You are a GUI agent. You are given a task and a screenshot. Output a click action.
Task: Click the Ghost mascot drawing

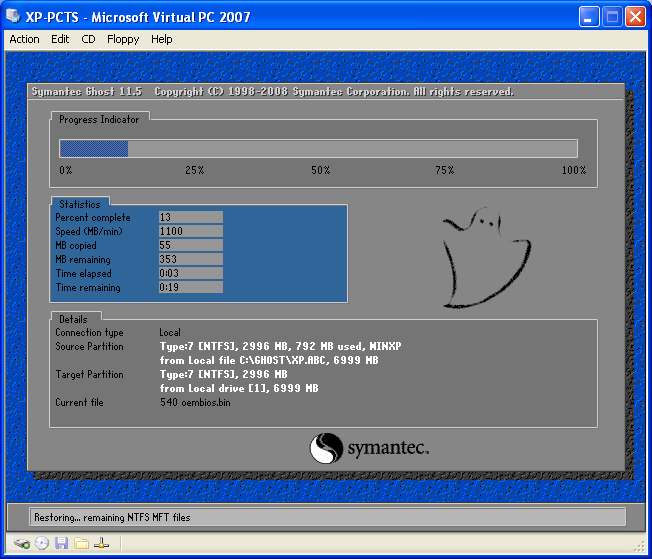pyautogui.click(x=487, y=257)
